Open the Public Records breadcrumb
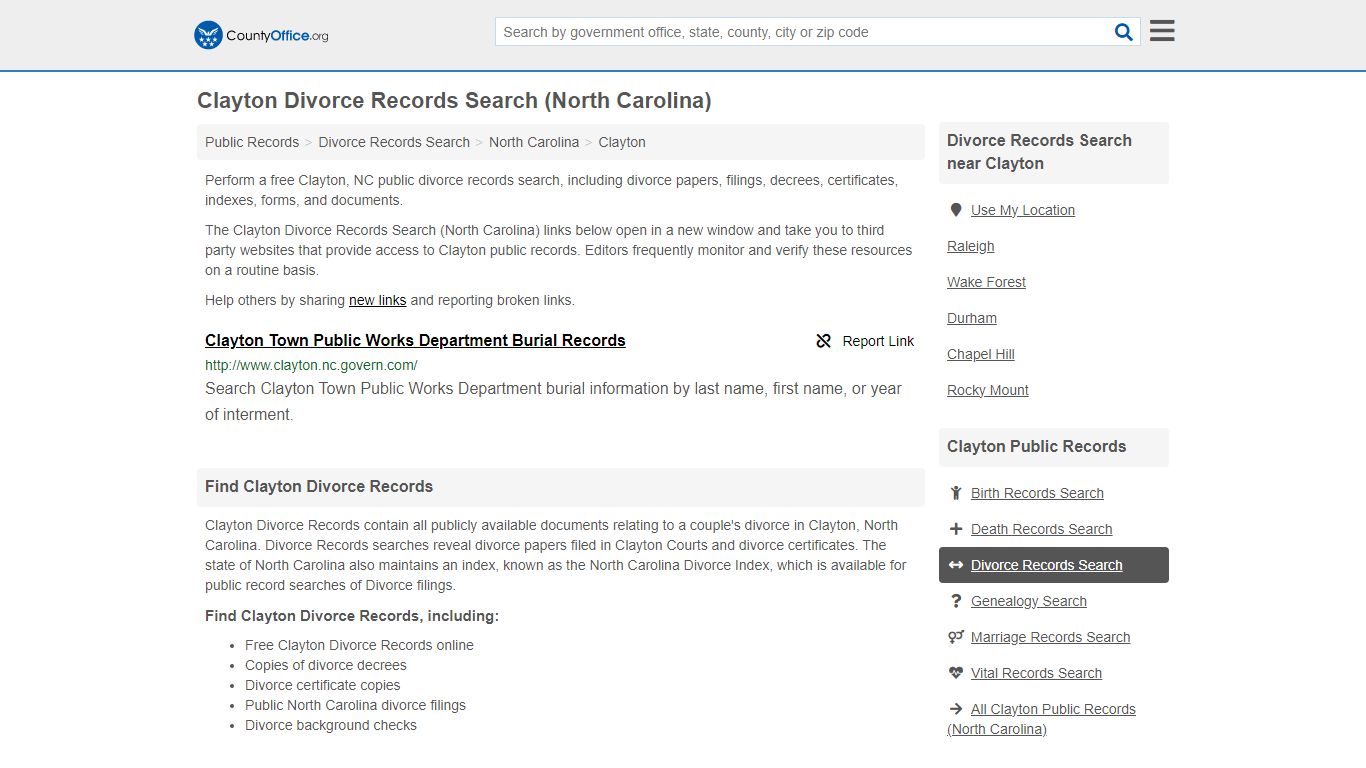This screenshot has width=1366, height=768. [x=252, y=142]
